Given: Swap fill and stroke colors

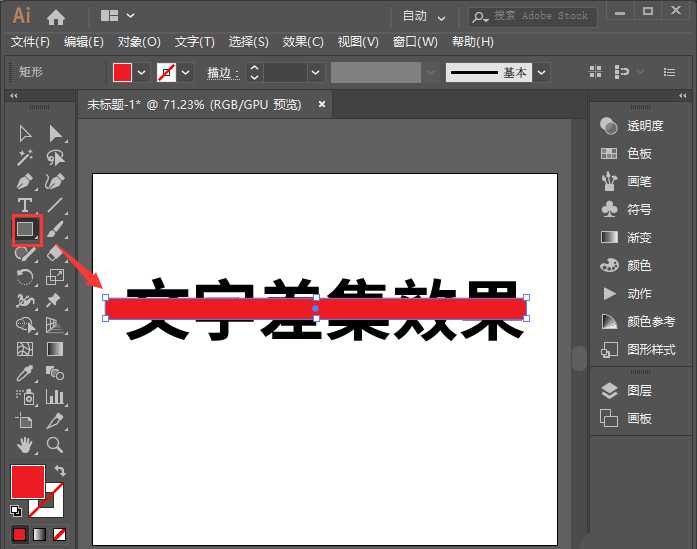Looking at the screenshot, I should [60, 470].
